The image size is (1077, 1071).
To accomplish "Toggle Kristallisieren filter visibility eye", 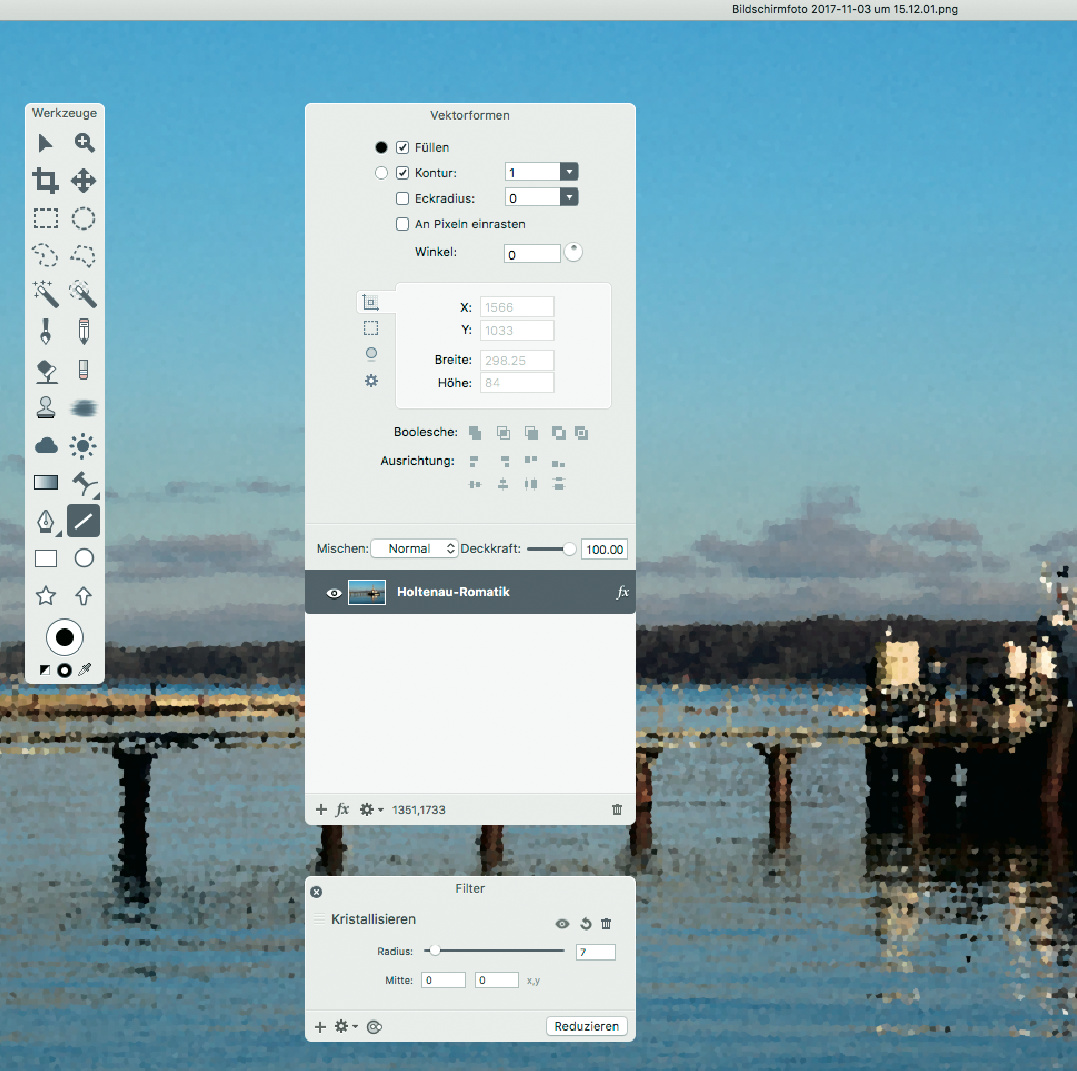I will click(562, 924).
